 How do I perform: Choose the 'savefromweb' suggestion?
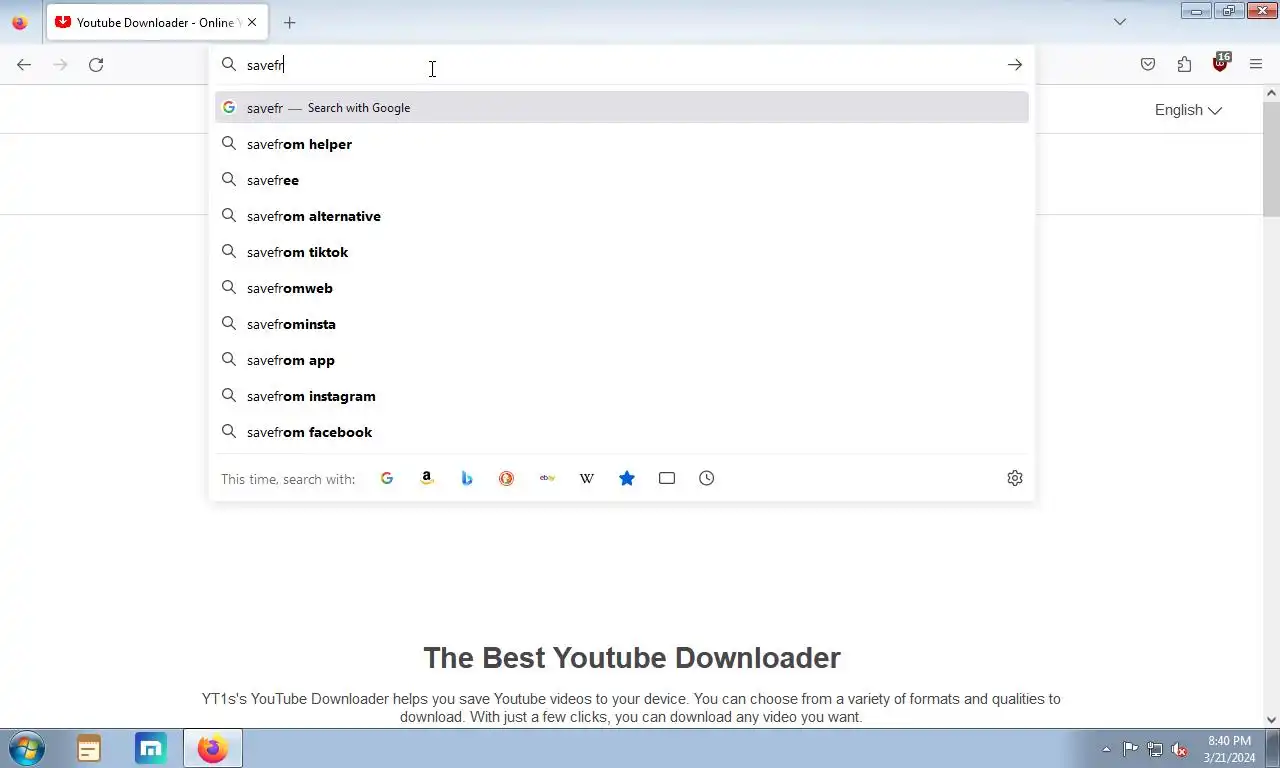(x=622, y=288)
